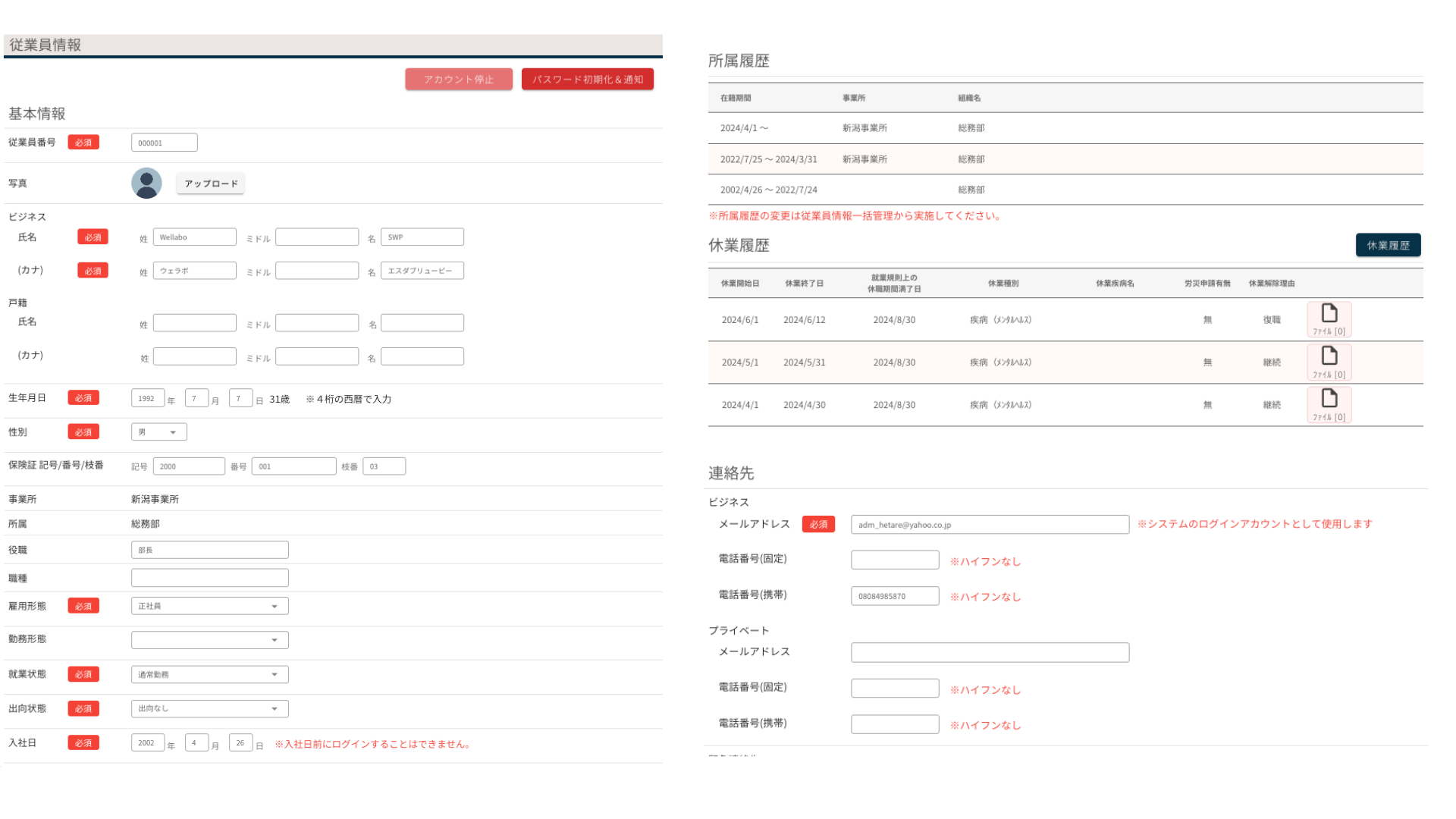Open file attachment for 2024/5/1 leave row
Screen dimensions: 1456x819
1329,362
